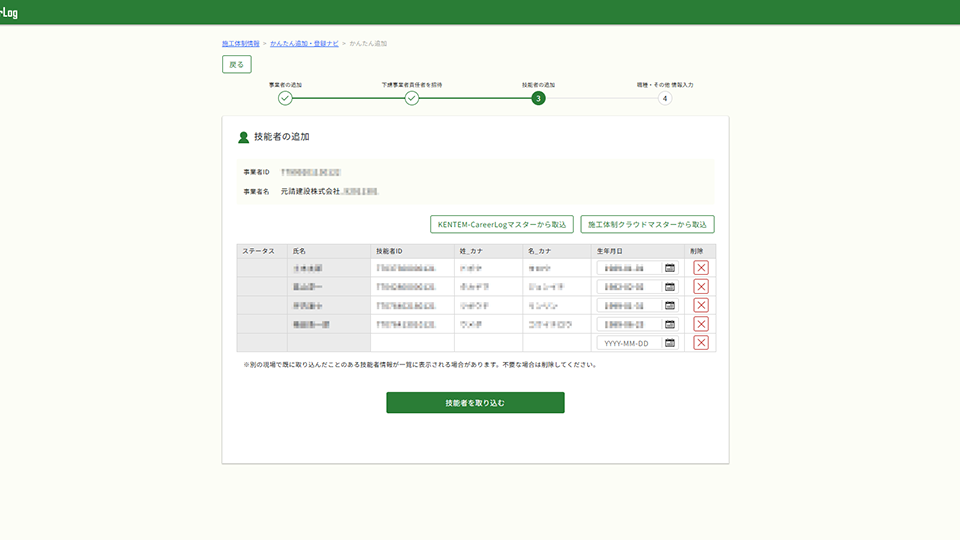Image resolution: width=960 pixels, height=540 pixels.
Task: Select step 4 circle in progress bar
Action: point(665,99)
